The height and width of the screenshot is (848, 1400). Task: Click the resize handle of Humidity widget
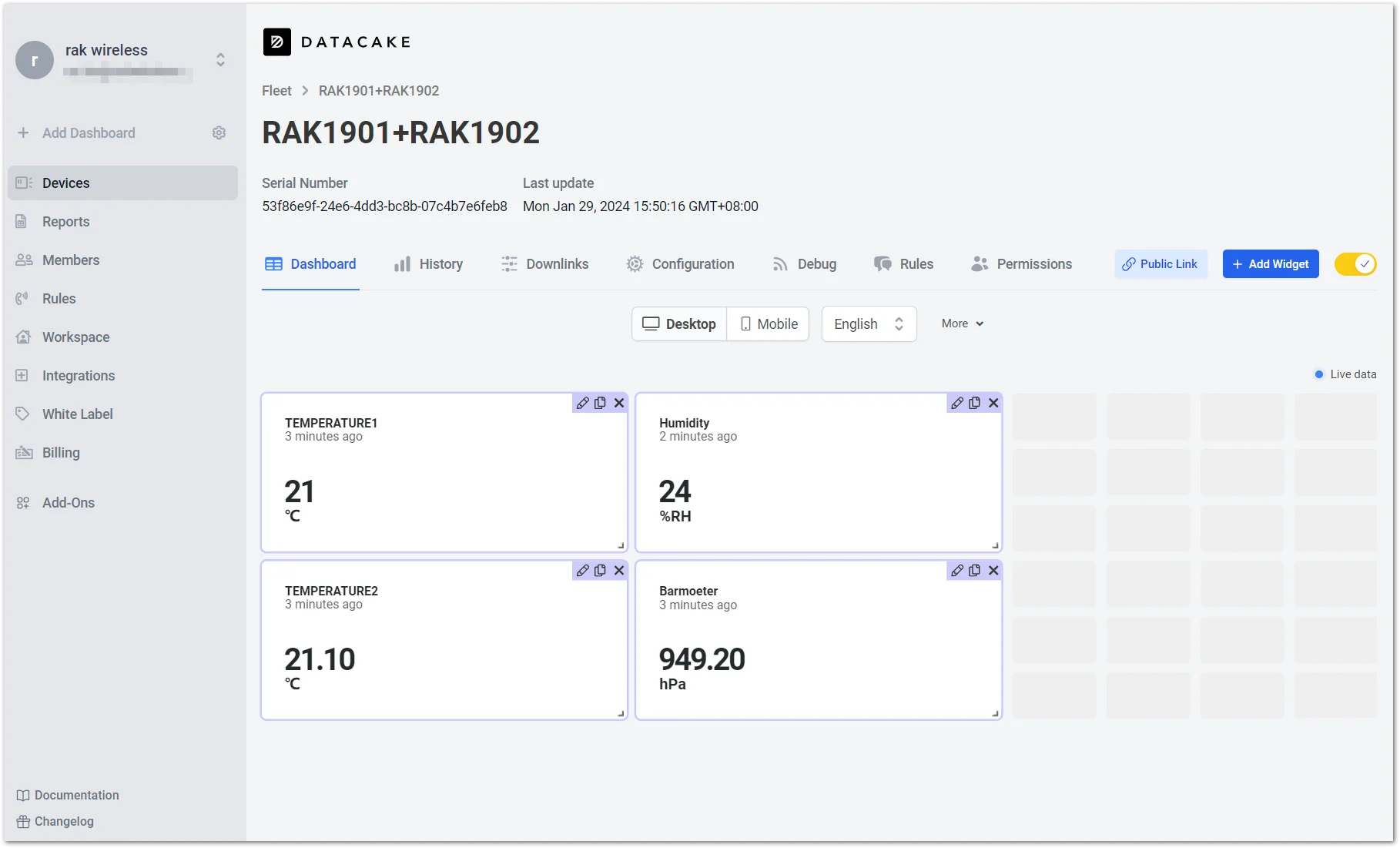click(995, 545)
